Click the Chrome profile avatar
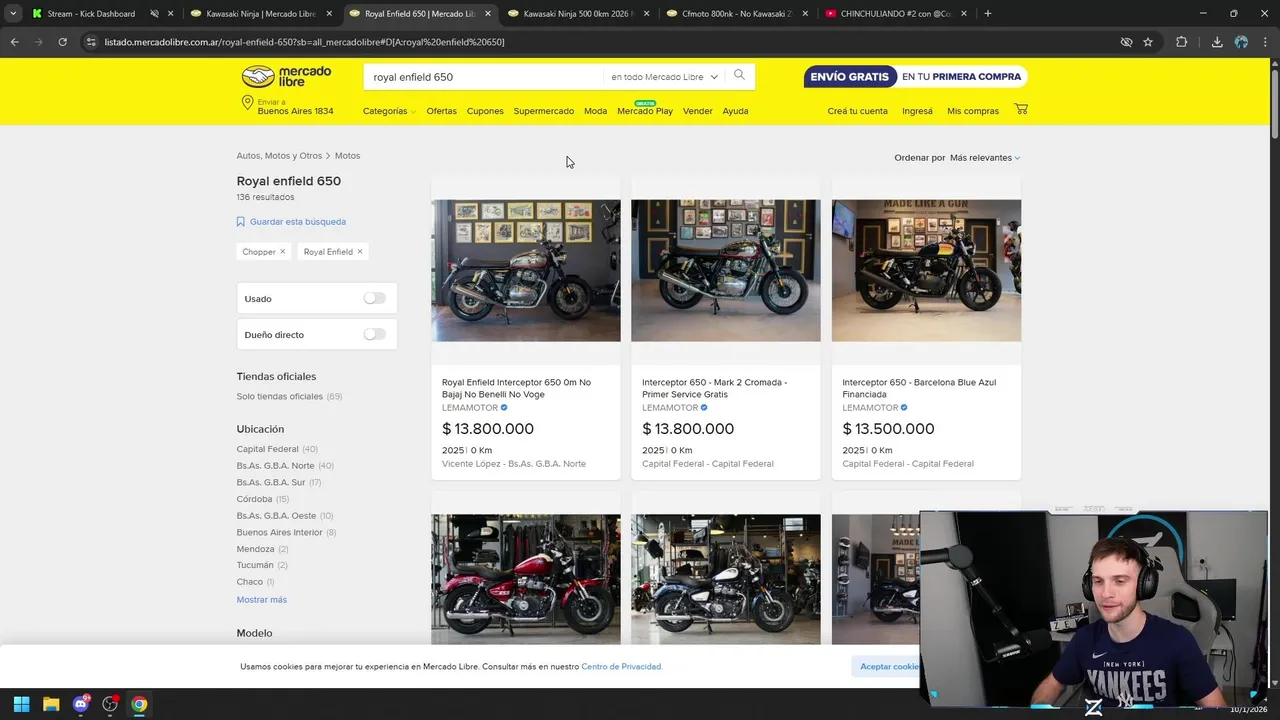1280x720 pixels. tap(1241, 42)
